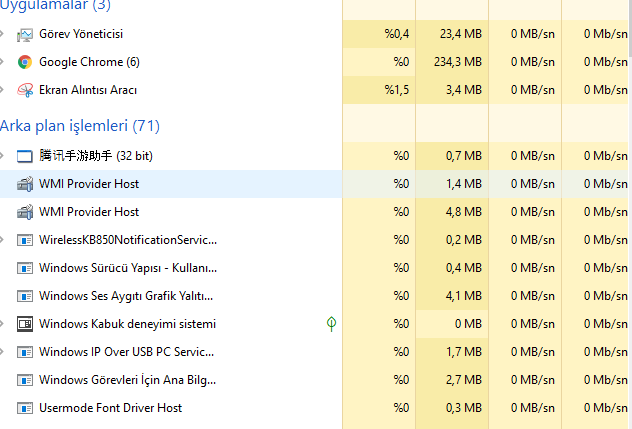
Task: Expand the Google Chrome (6) process group
Action: [x=2, y=62]
